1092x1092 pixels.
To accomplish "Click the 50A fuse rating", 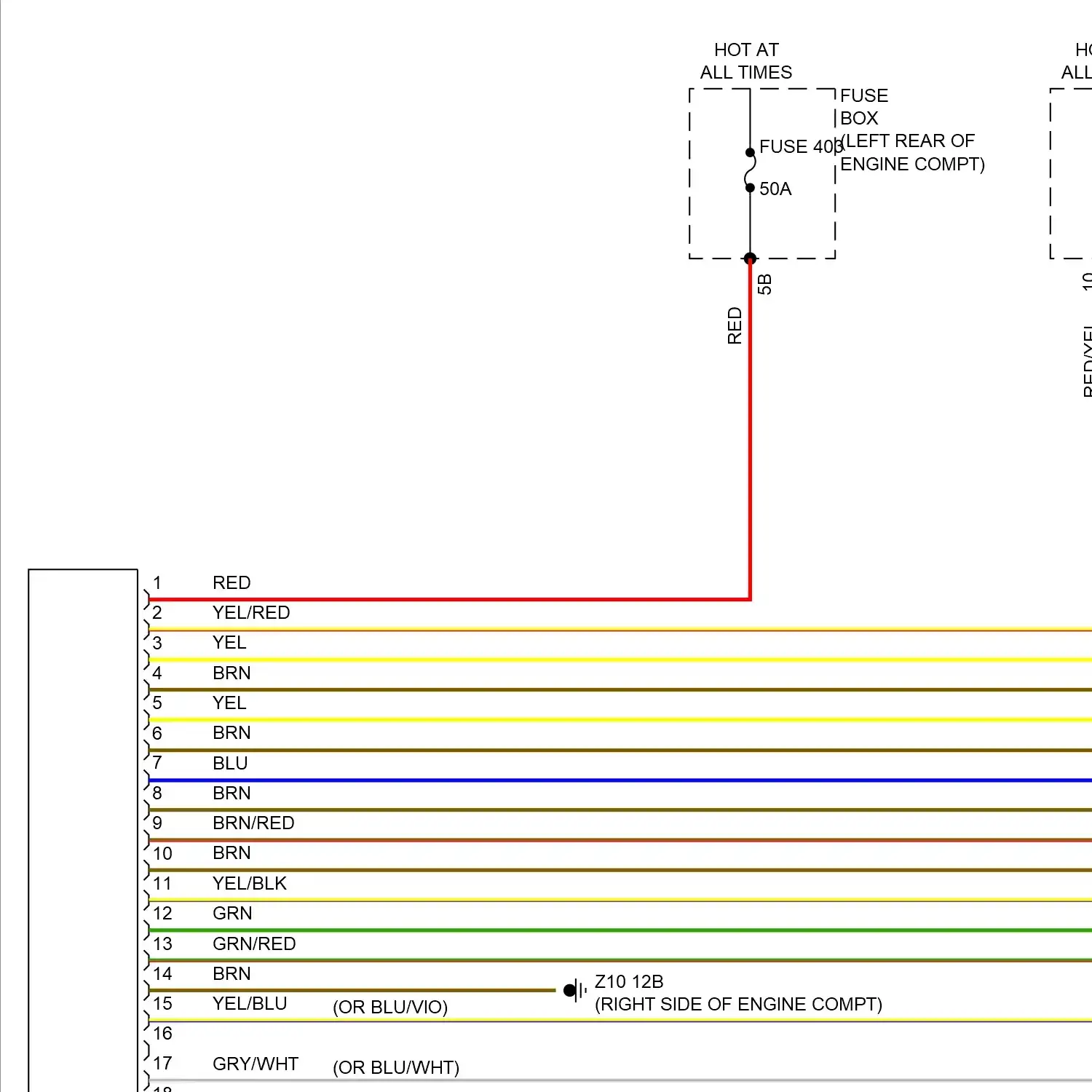I will [x=775, y=189].
